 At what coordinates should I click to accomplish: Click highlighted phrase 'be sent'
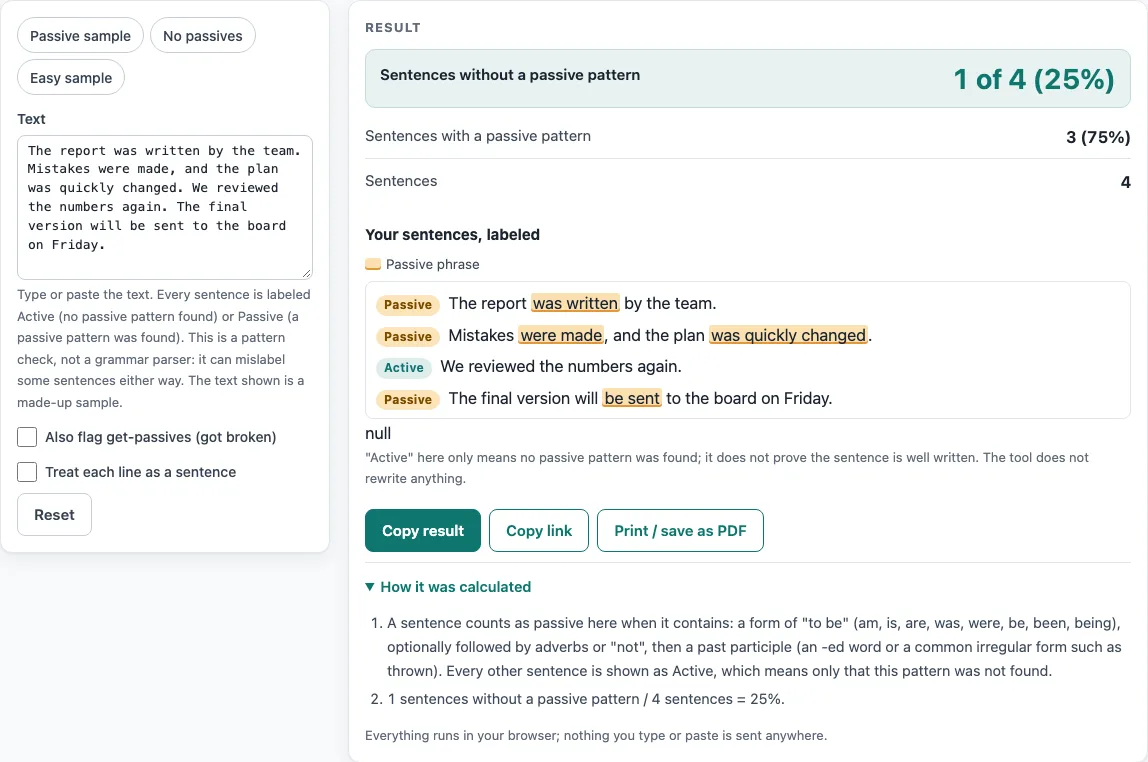632,398
